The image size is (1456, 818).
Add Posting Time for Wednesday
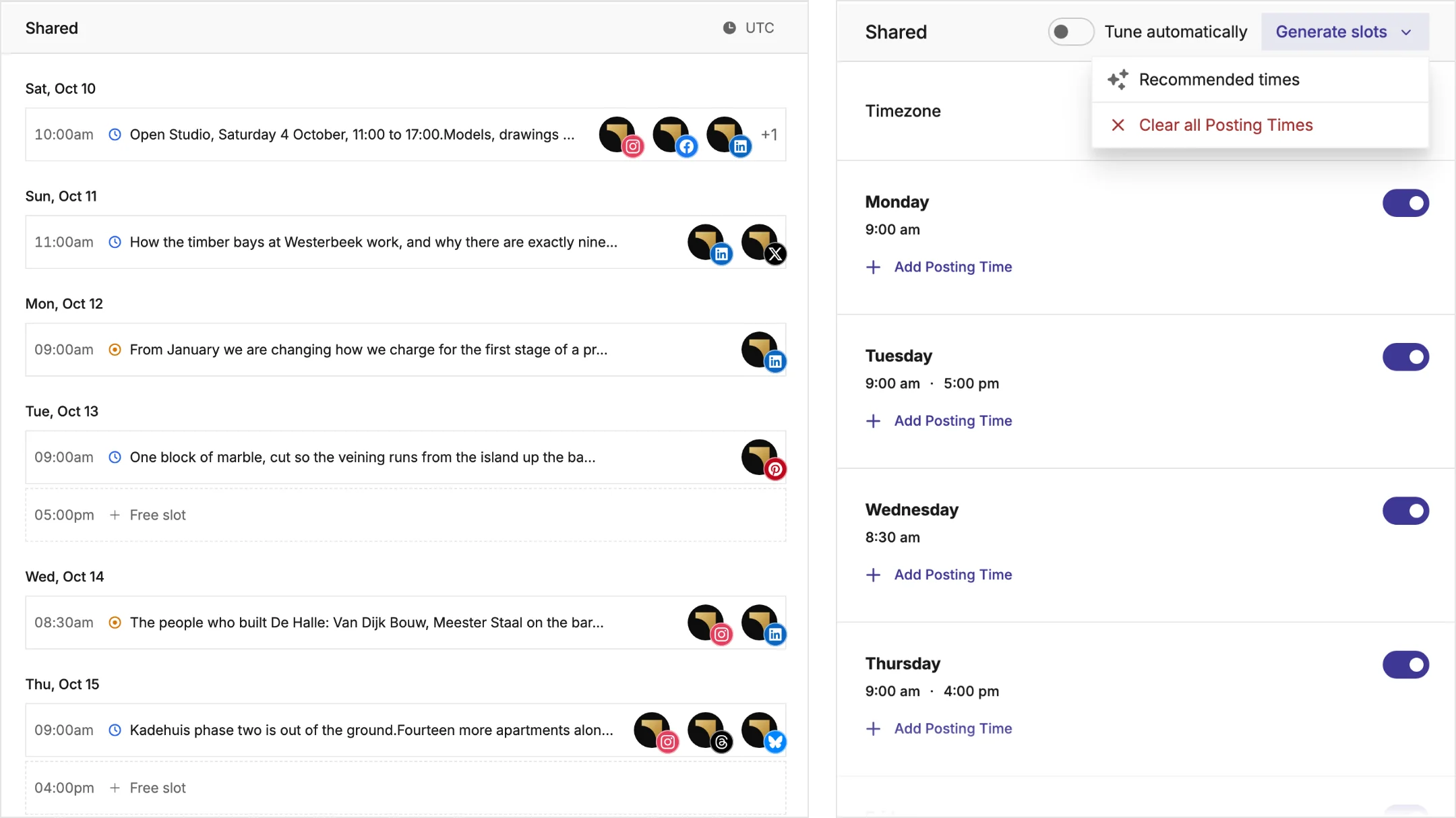click(x=939, y=575)
